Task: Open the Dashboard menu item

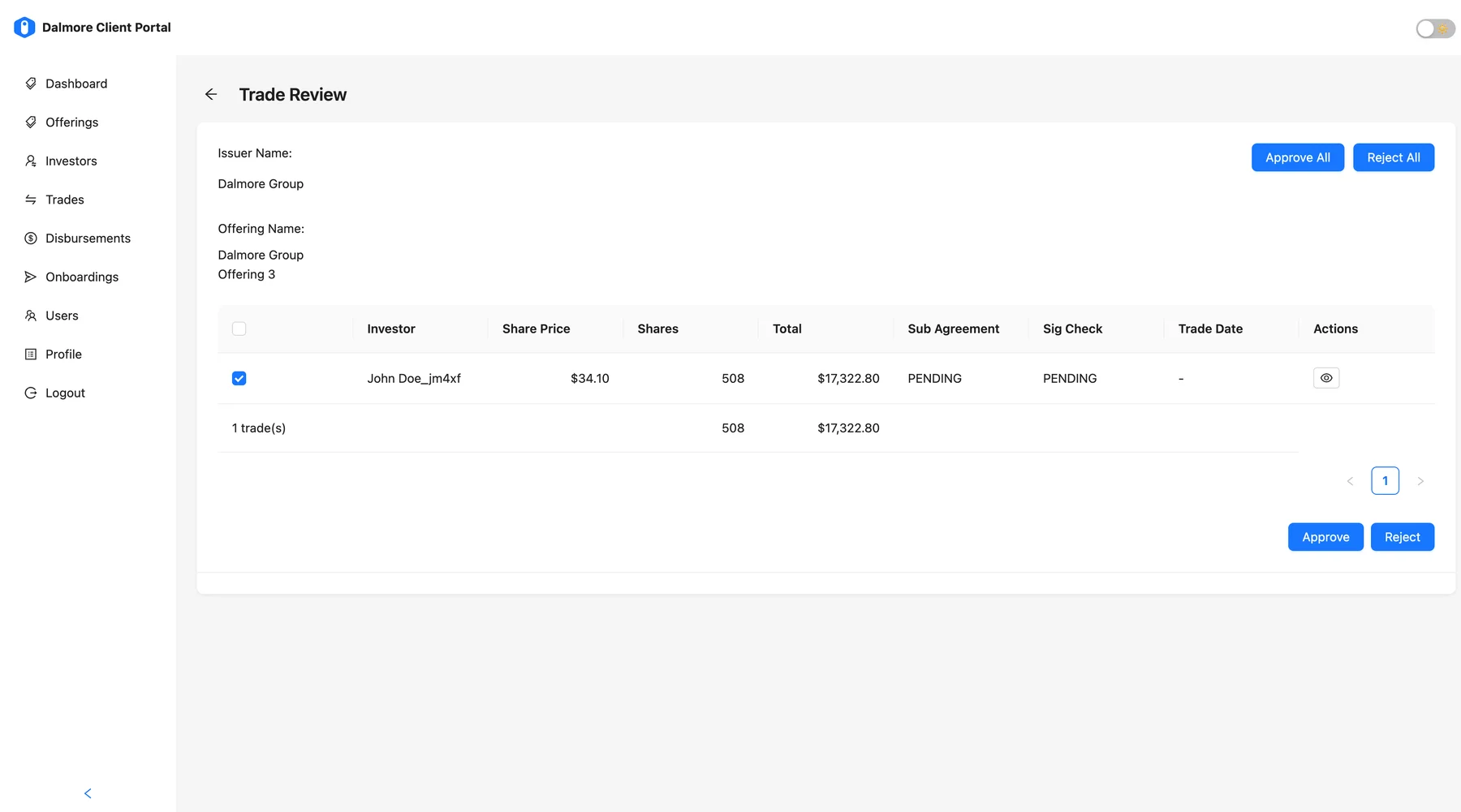Action: click(88, 84)
